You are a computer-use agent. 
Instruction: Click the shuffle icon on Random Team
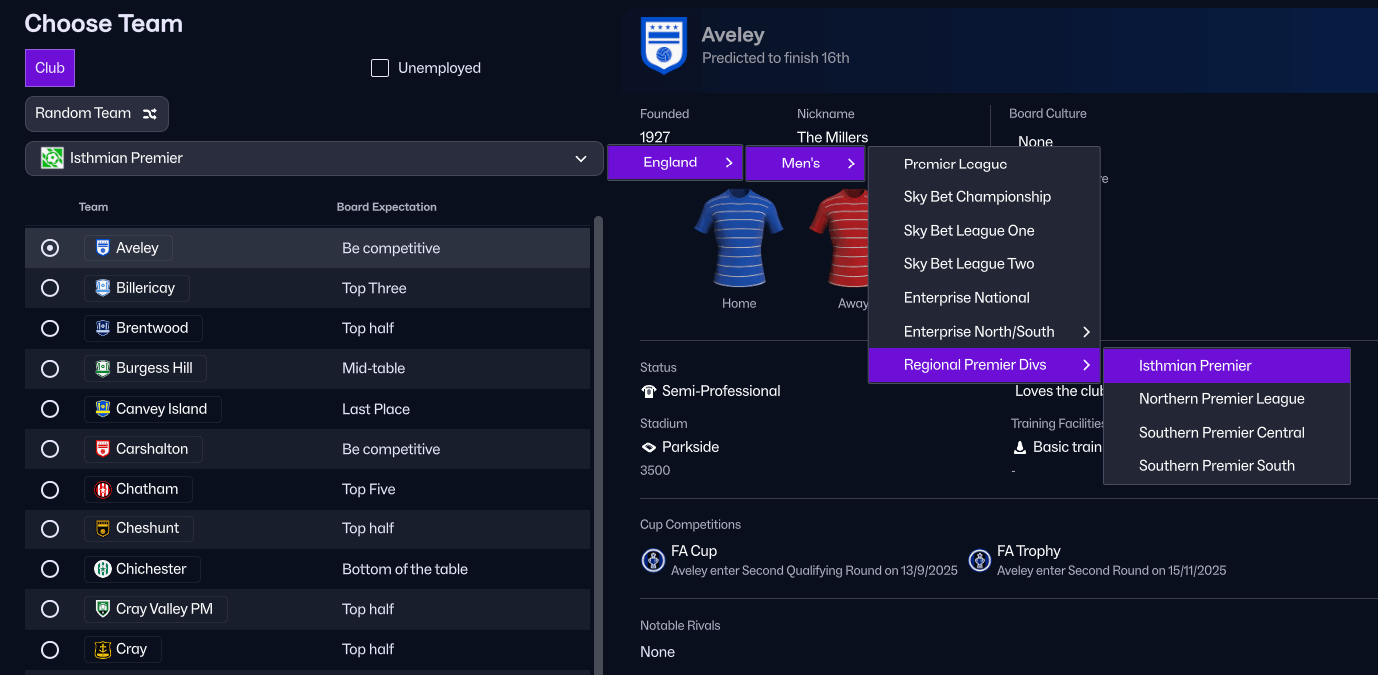tap(150, 114)
